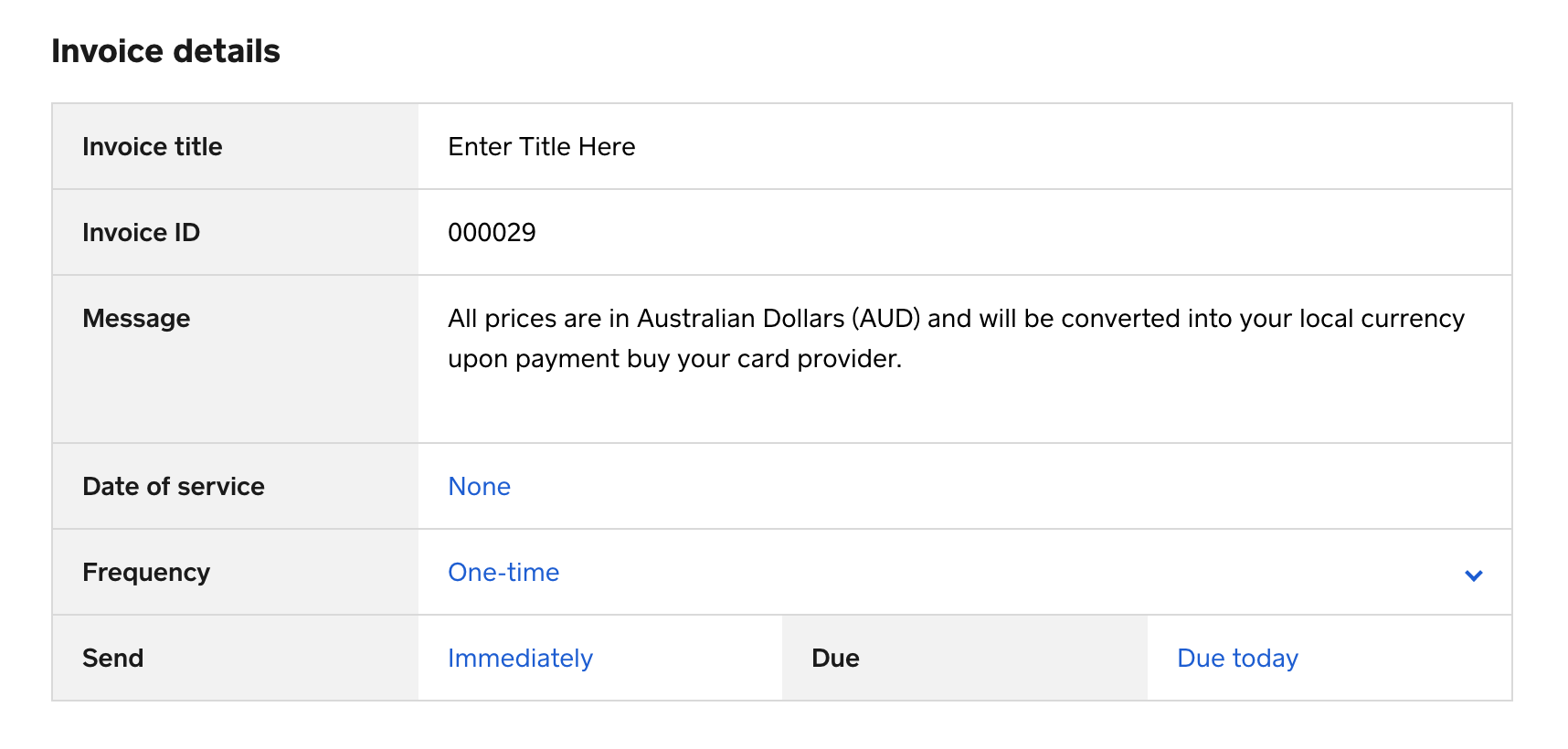Click "(AUD)" in the message text
Screen dimensions: 1568x749
tap(885, 319)
